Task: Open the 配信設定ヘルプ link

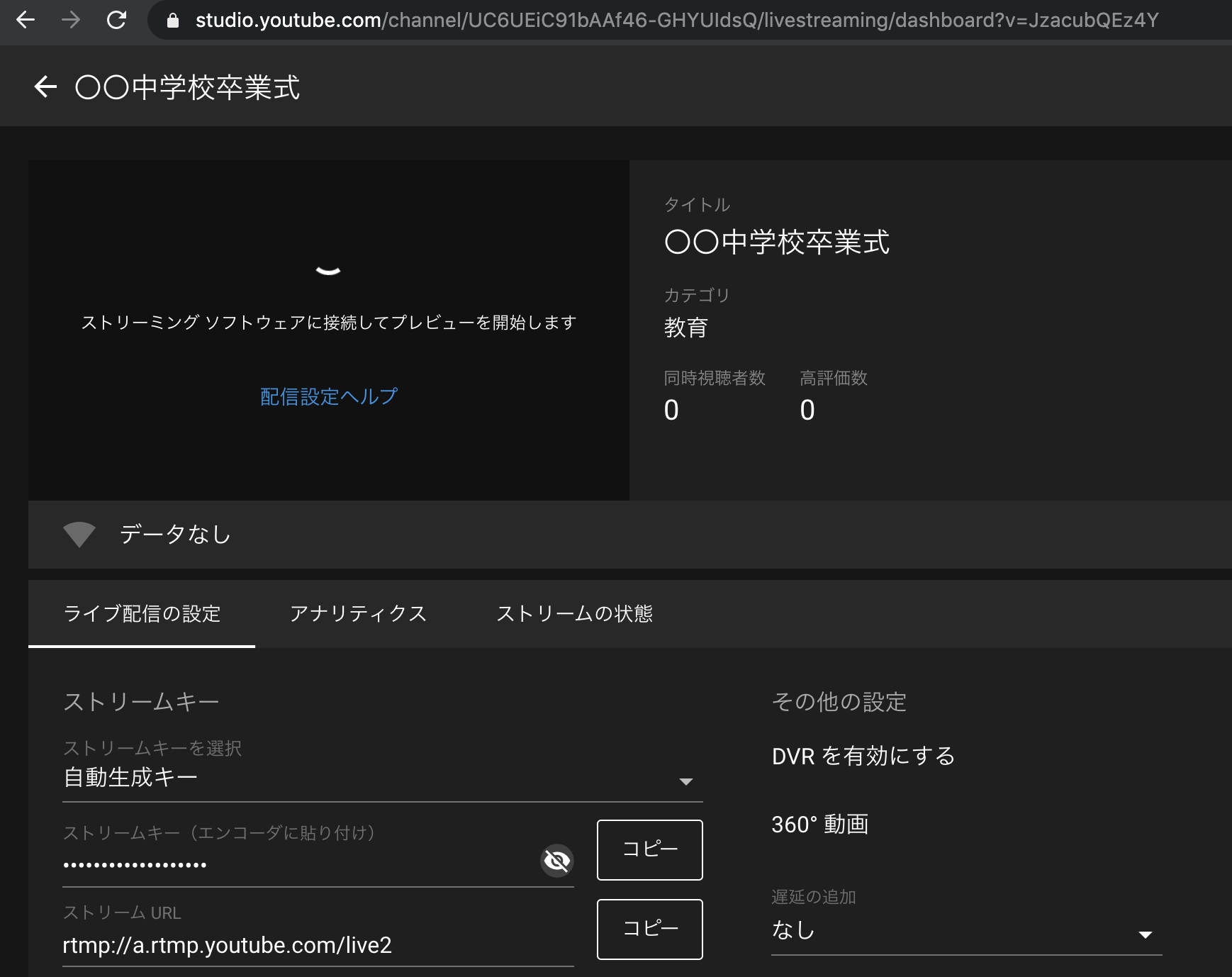Action: pos(329,396)
